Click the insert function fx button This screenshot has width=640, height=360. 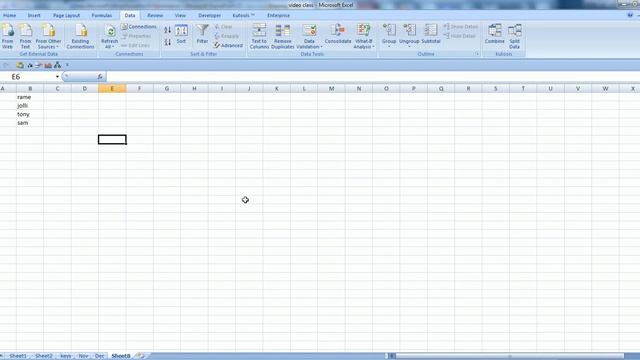100,76
